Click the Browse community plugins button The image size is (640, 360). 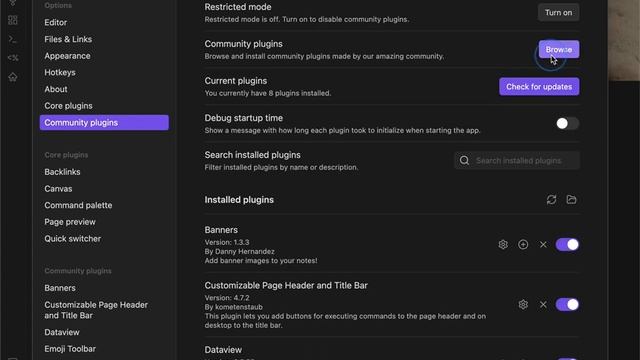[559, 49]
